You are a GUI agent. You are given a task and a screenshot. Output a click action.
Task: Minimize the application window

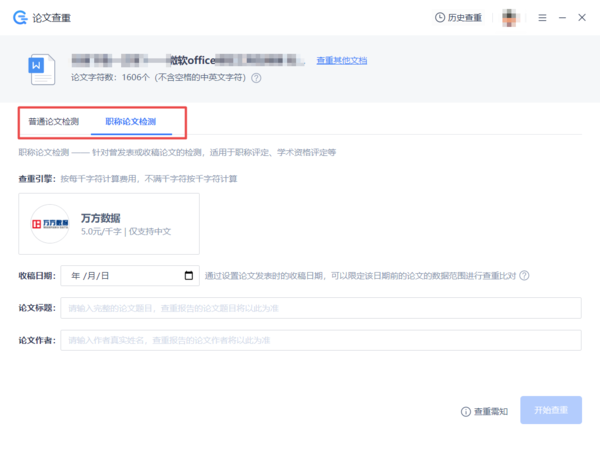[563, 18]
